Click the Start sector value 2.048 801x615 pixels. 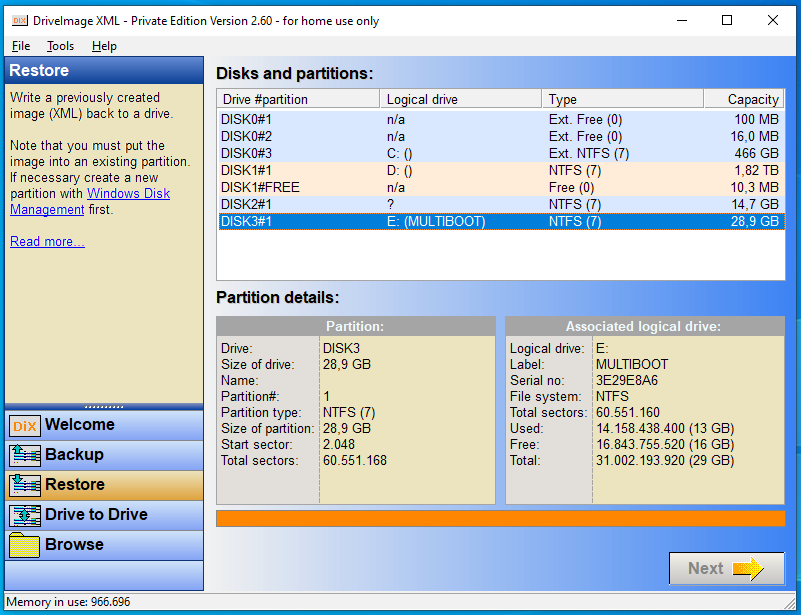coord(339,444)
